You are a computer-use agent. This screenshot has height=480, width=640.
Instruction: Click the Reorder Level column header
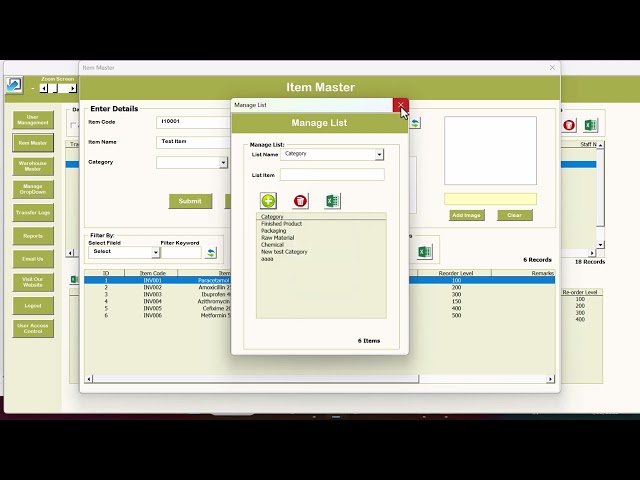(456, 273)
